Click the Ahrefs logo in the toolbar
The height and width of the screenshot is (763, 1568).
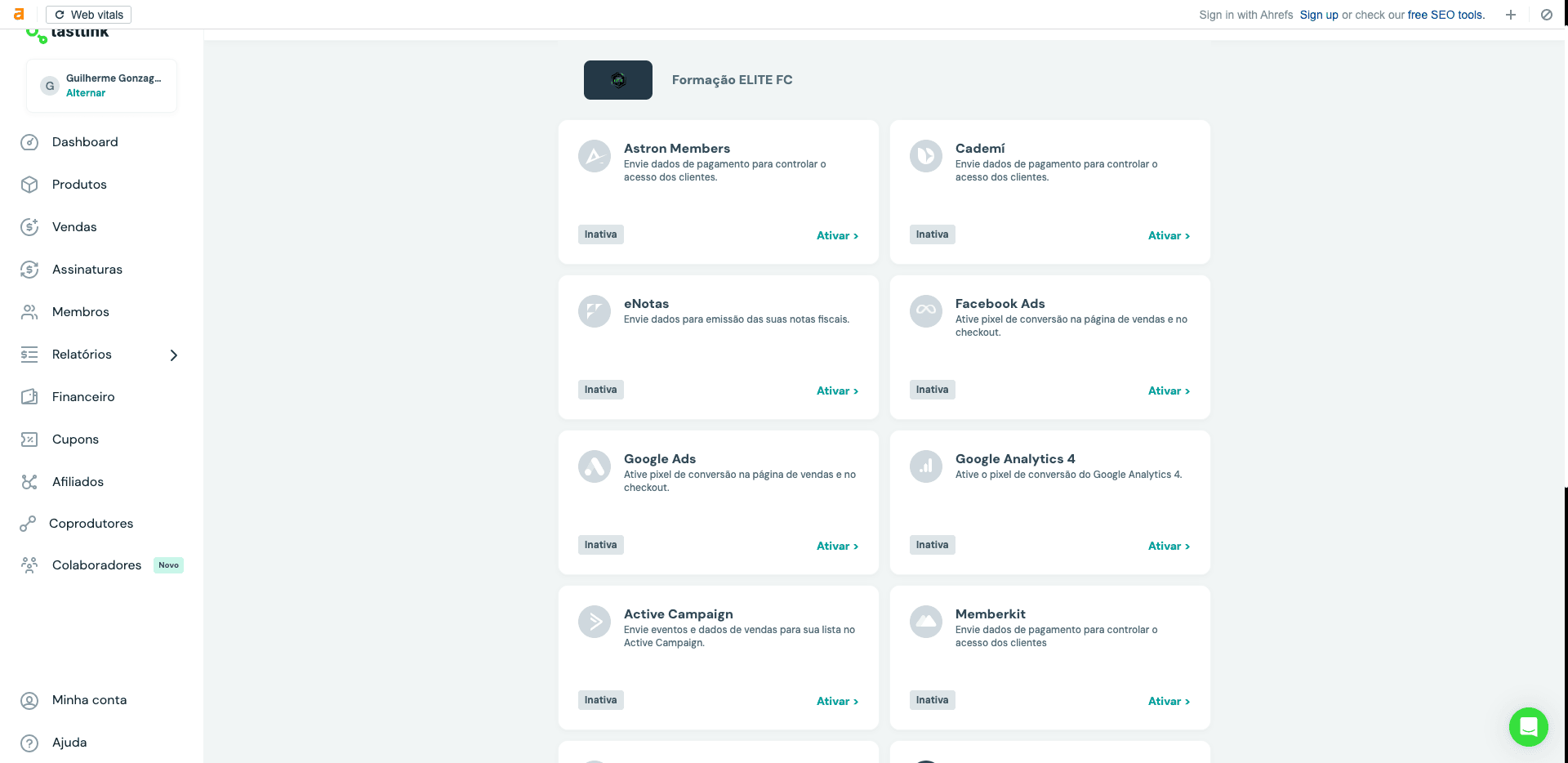tap(19, 15)
